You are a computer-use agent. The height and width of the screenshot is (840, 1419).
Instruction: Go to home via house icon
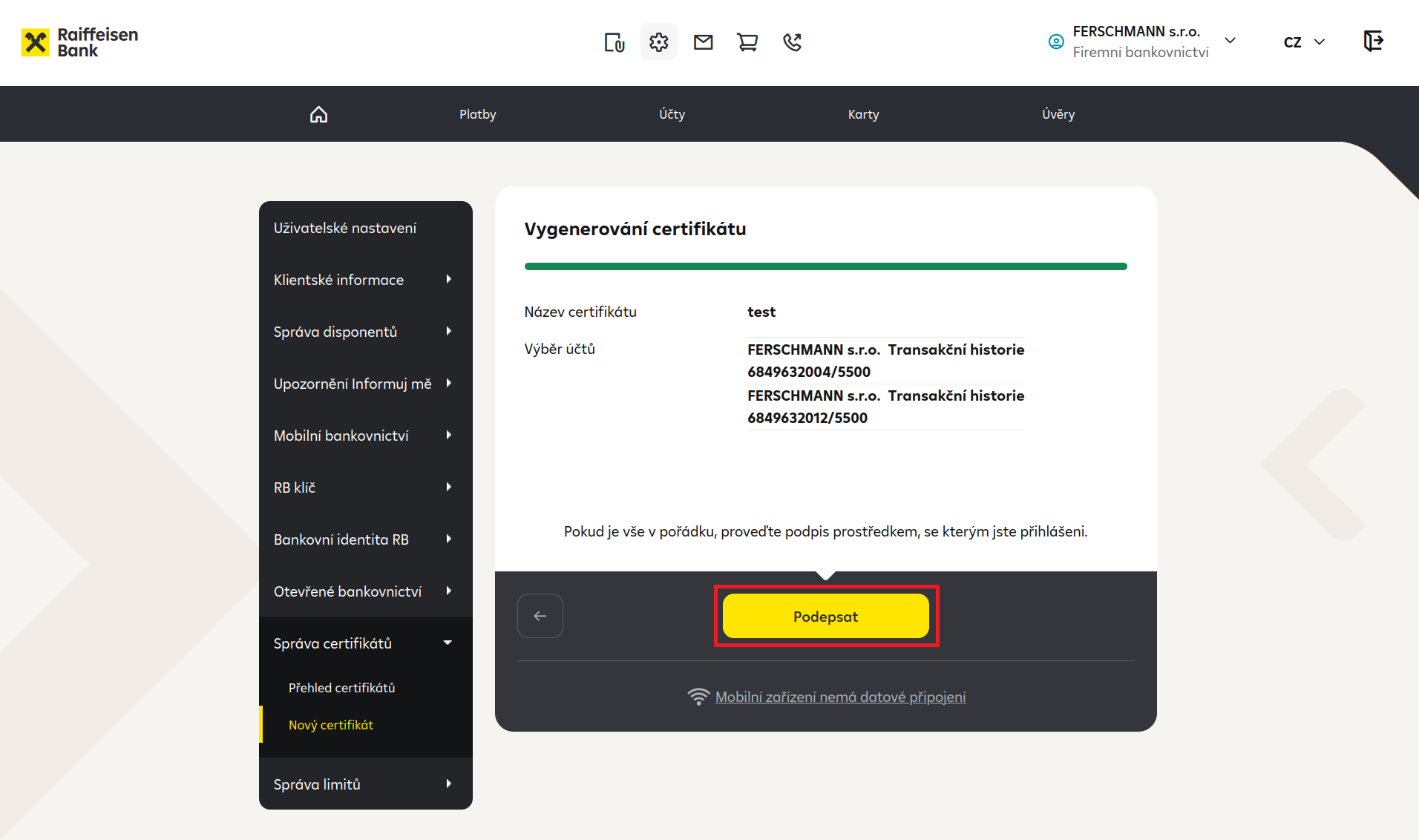319,114
